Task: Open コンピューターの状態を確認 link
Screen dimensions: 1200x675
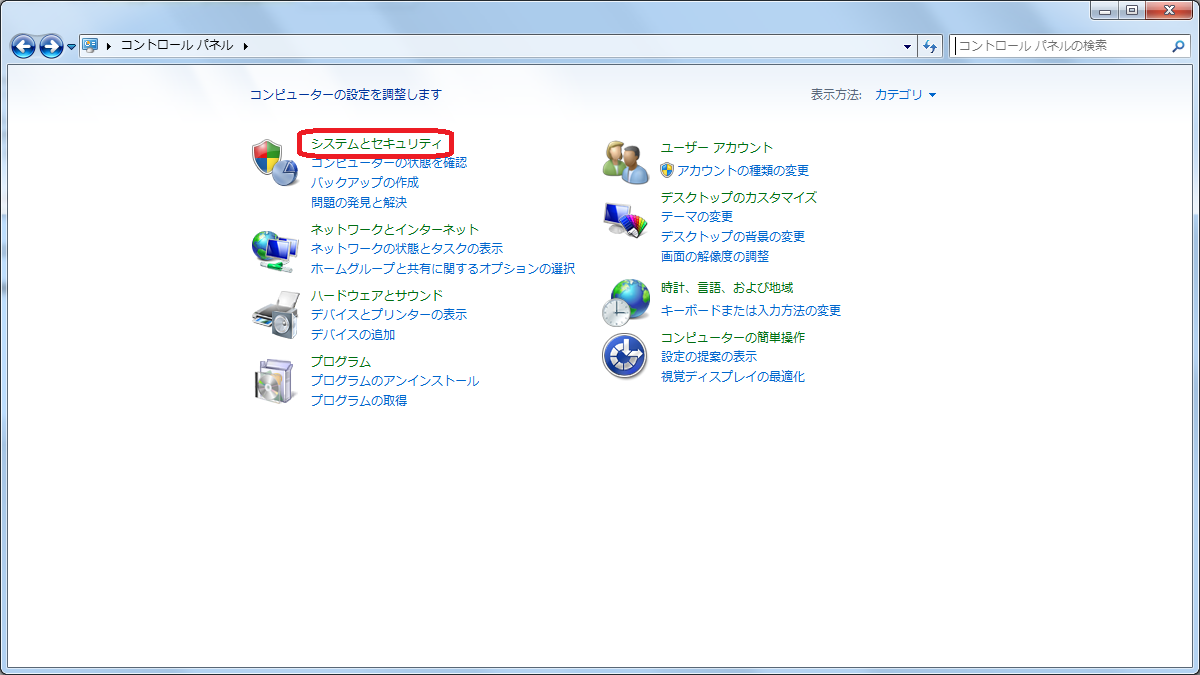Action: pos(388,163)
